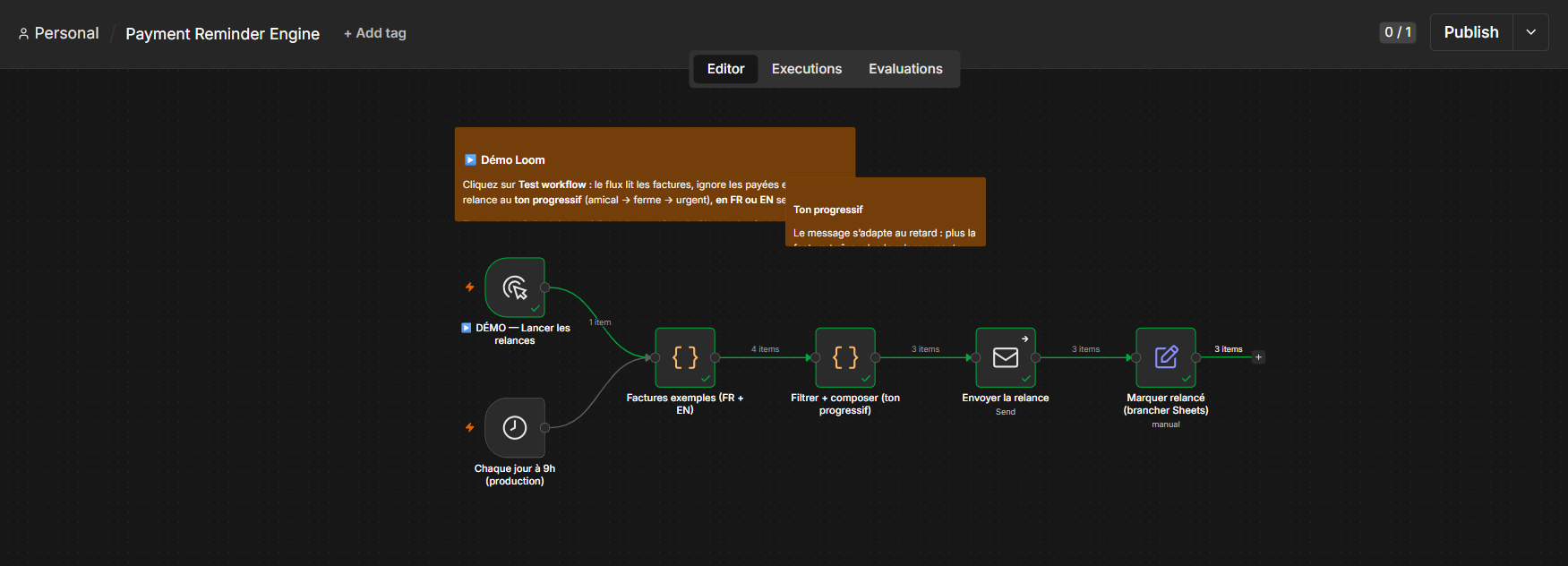
Task: Click the 'Factures exemples (FR + EN)' label
Action: [x=685, y=404]
